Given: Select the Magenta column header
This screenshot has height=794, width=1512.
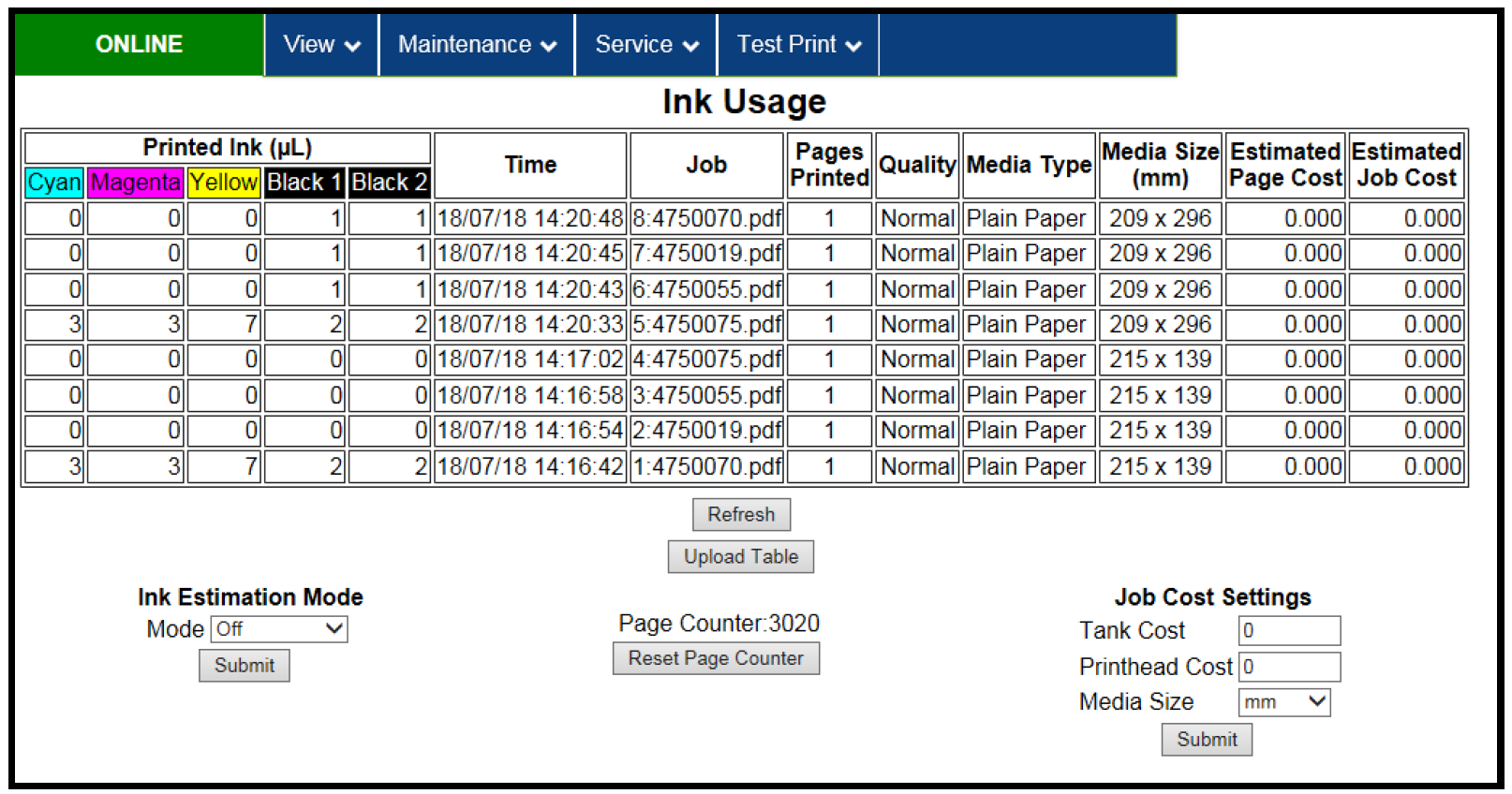Looking at the screenshot, I should [x=136, y=183].
